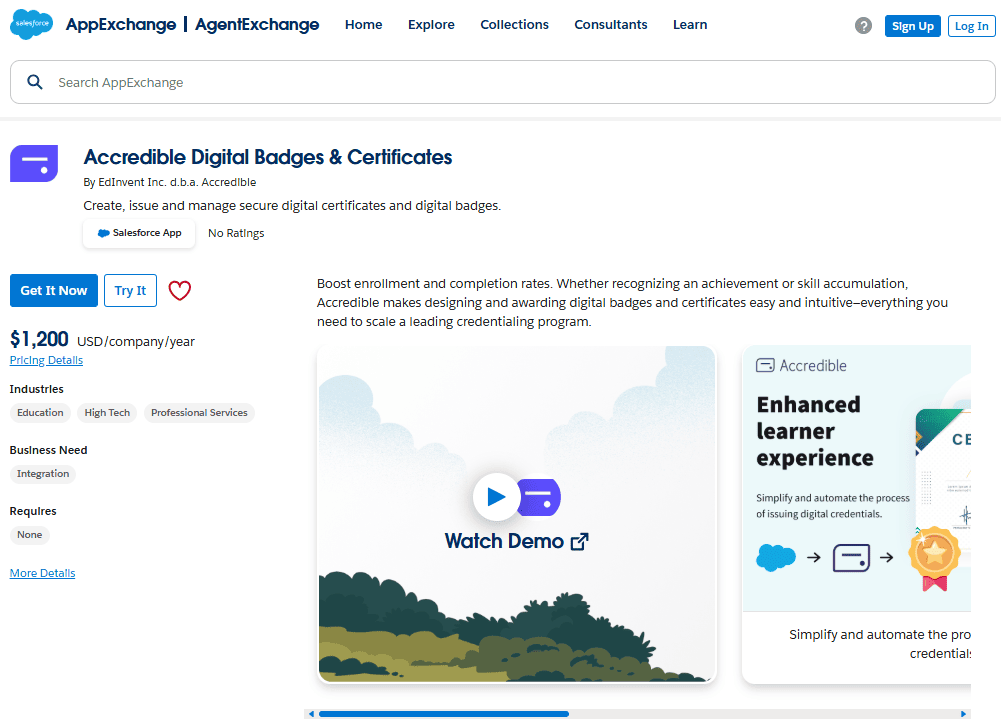Open the Explore menu
The image size is (1001, 726).
[x=431, y=24]
